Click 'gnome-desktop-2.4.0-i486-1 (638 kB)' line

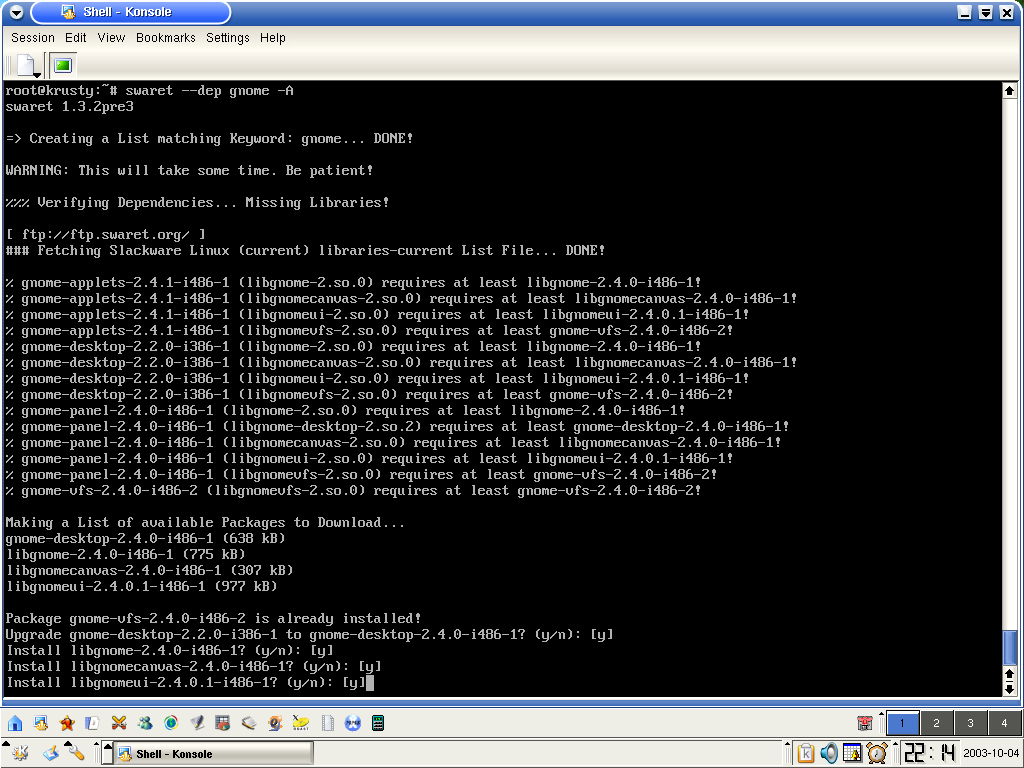pos(146,539)
